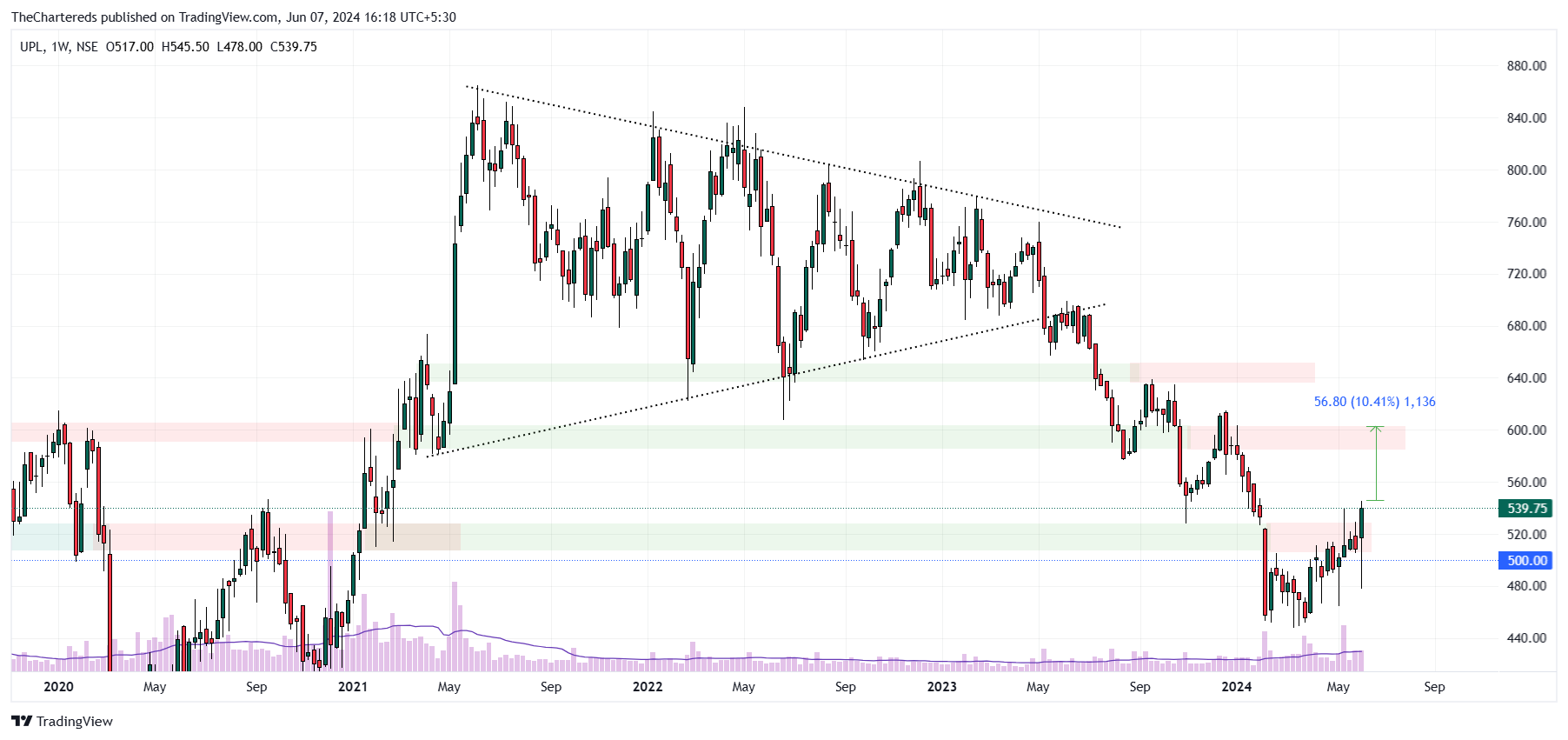The height and width of the screenshot is (740, 1568).
Task: Click the O517.00 open value in legend
Action: point(130,47)
